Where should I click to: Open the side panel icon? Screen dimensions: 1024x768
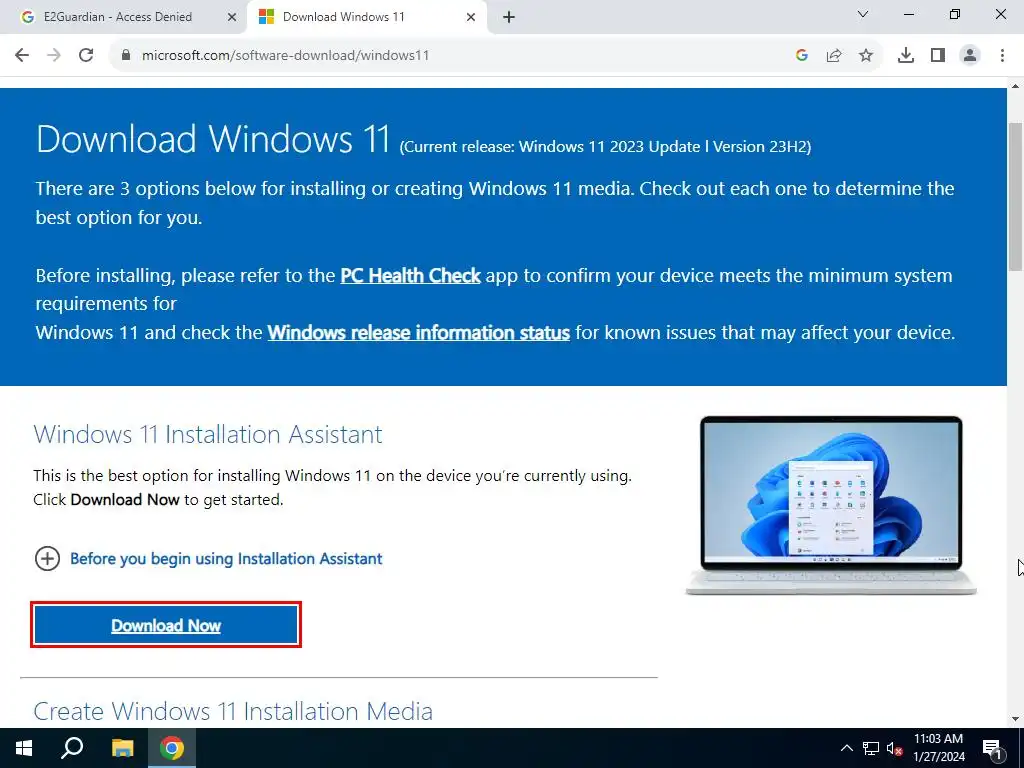938,56
